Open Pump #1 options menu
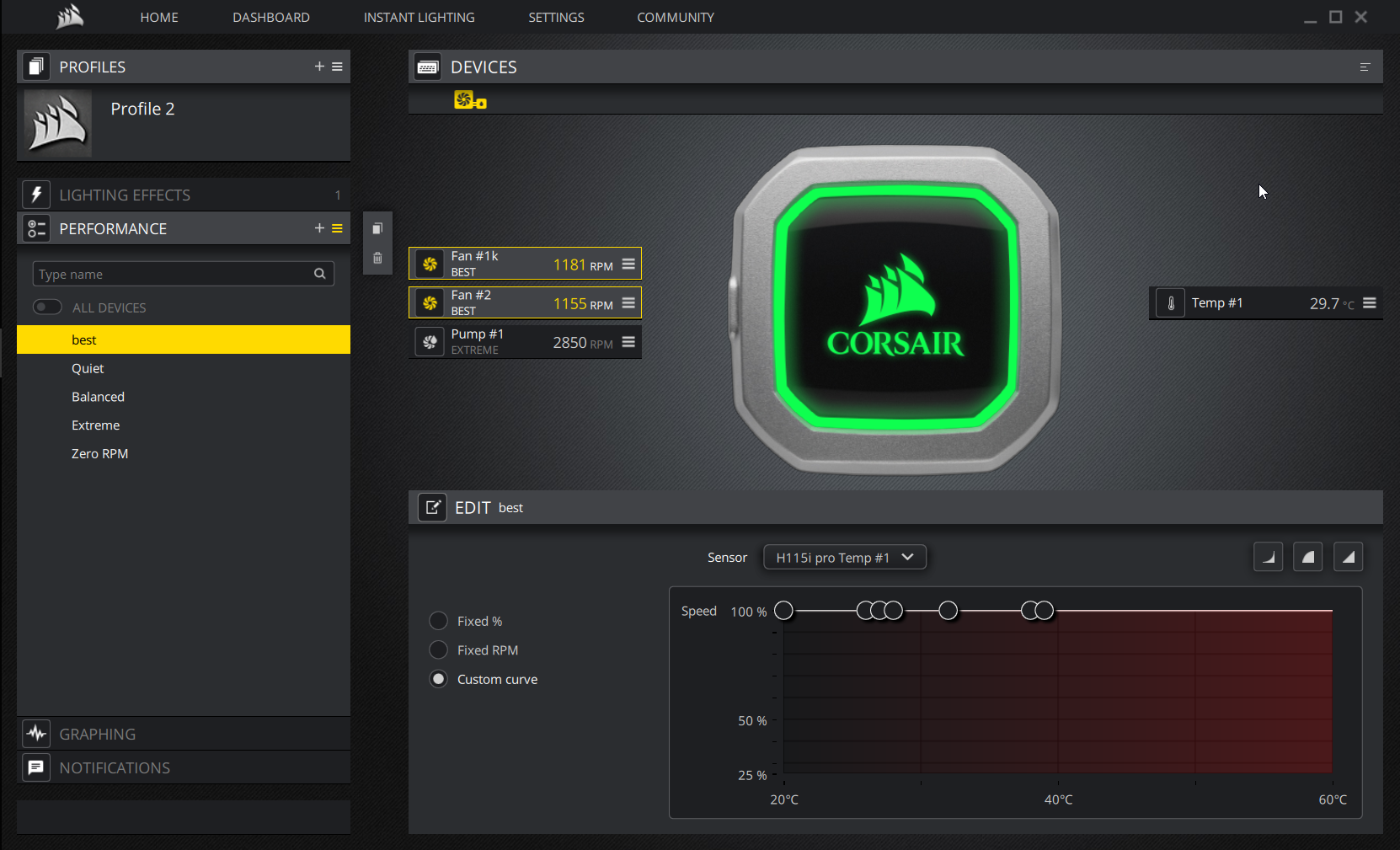The width and height of the screenshot is (1400, 850). (x=628, y=341)
